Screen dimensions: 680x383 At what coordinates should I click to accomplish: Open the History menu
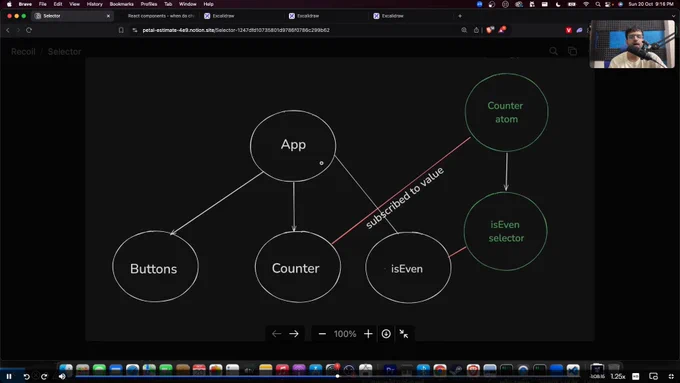coord(95,4)
